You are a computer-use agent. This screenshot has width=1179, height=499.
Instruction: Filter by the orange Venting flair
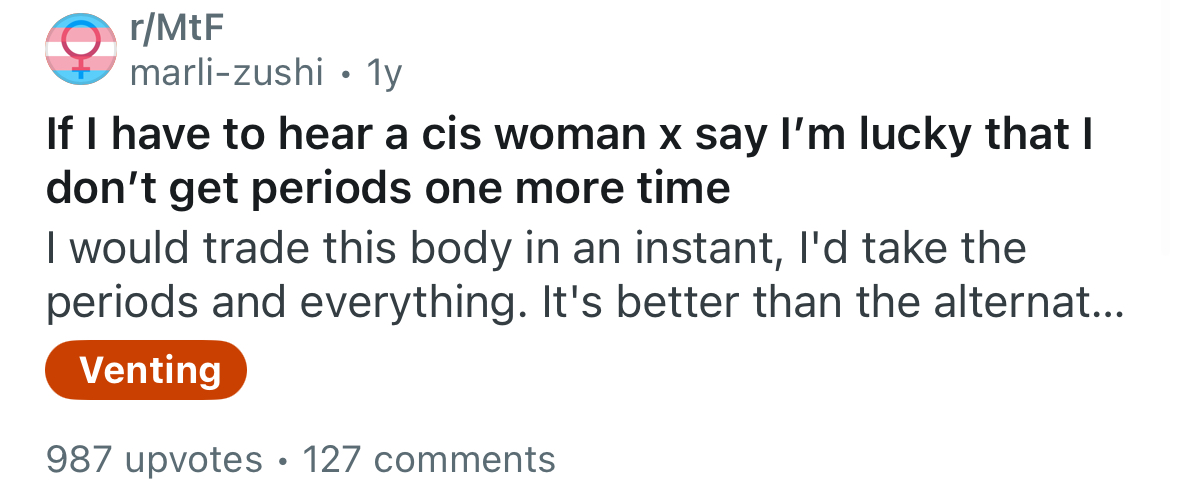pos(146,370)
